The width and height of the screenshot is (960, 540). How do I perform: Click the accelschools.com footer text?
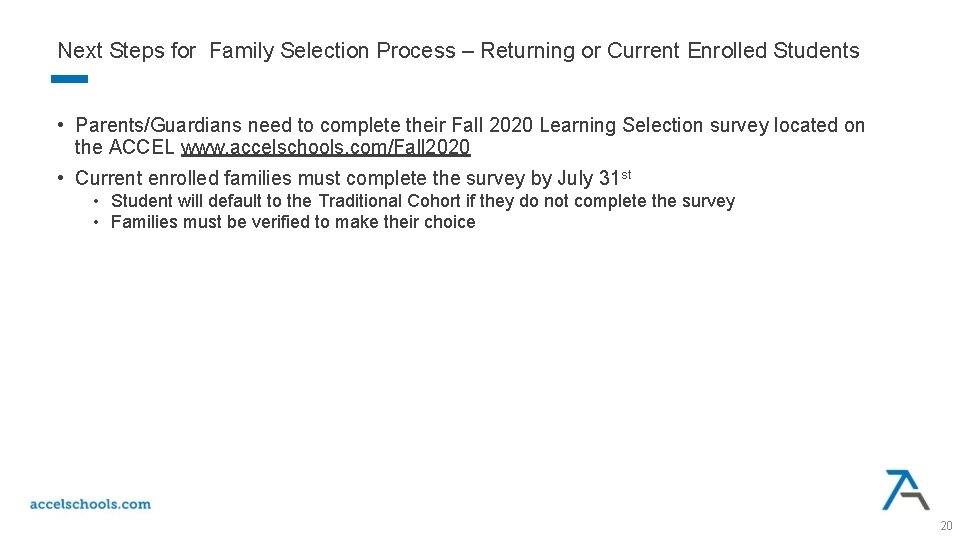point(90,504)
